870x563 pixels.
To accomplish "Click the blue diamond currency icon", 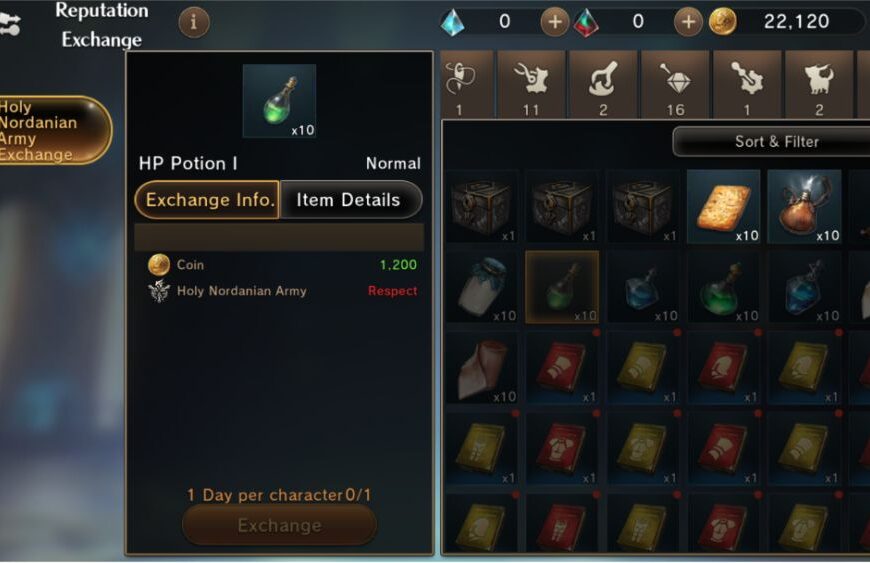I will (453, 23).
